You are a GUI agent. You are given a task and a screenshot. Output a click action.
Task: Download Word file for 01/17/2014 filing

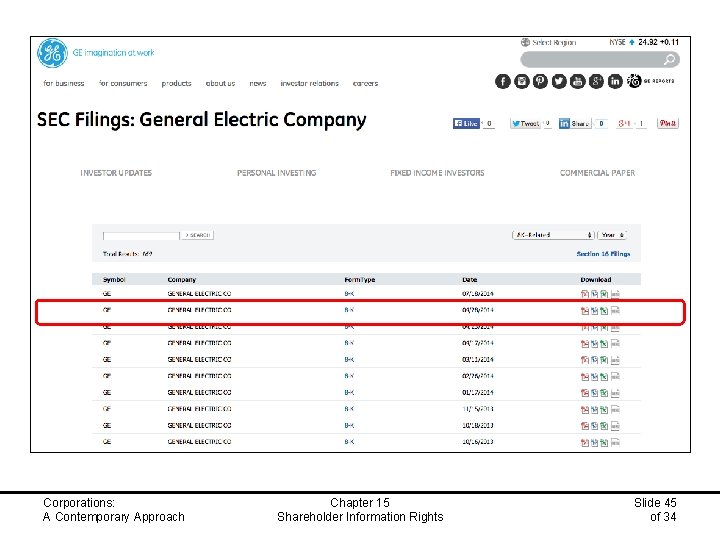[x=594, y=393]
